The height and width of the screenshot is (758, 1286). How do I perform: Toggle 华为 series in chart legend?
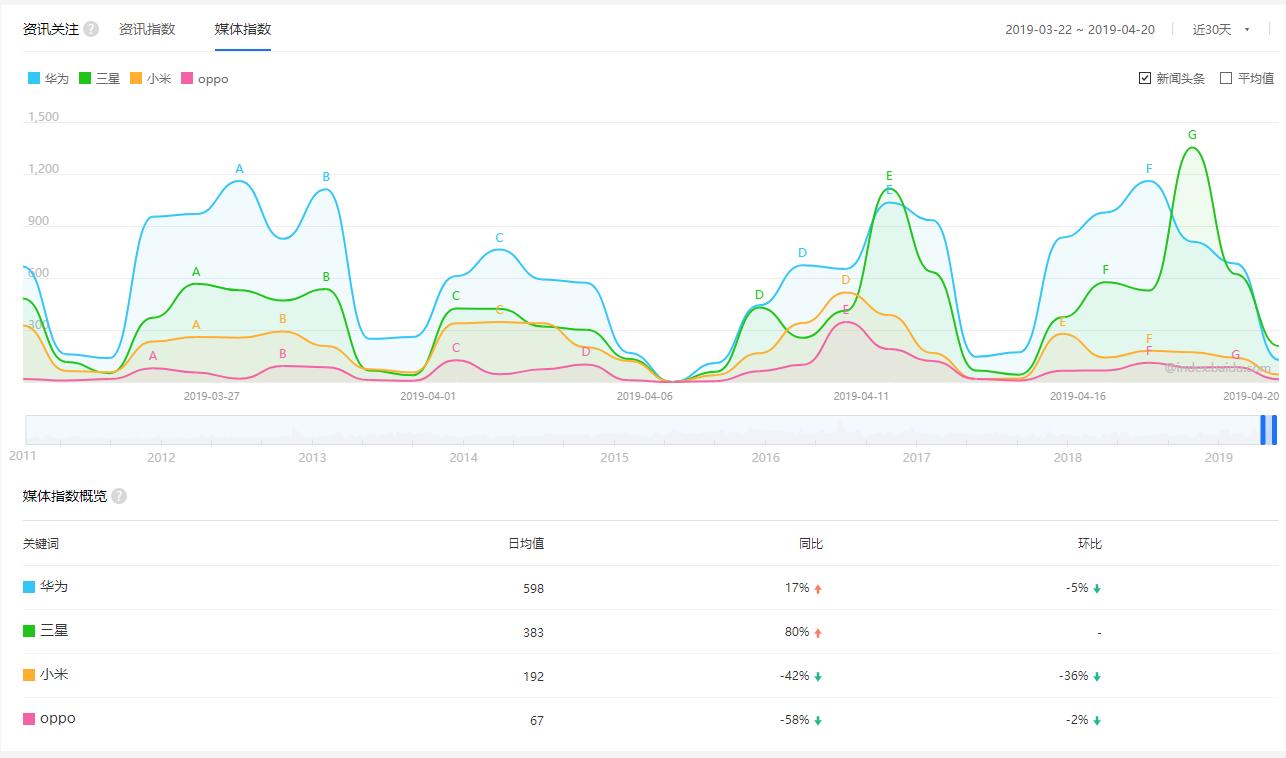[49, 78]
